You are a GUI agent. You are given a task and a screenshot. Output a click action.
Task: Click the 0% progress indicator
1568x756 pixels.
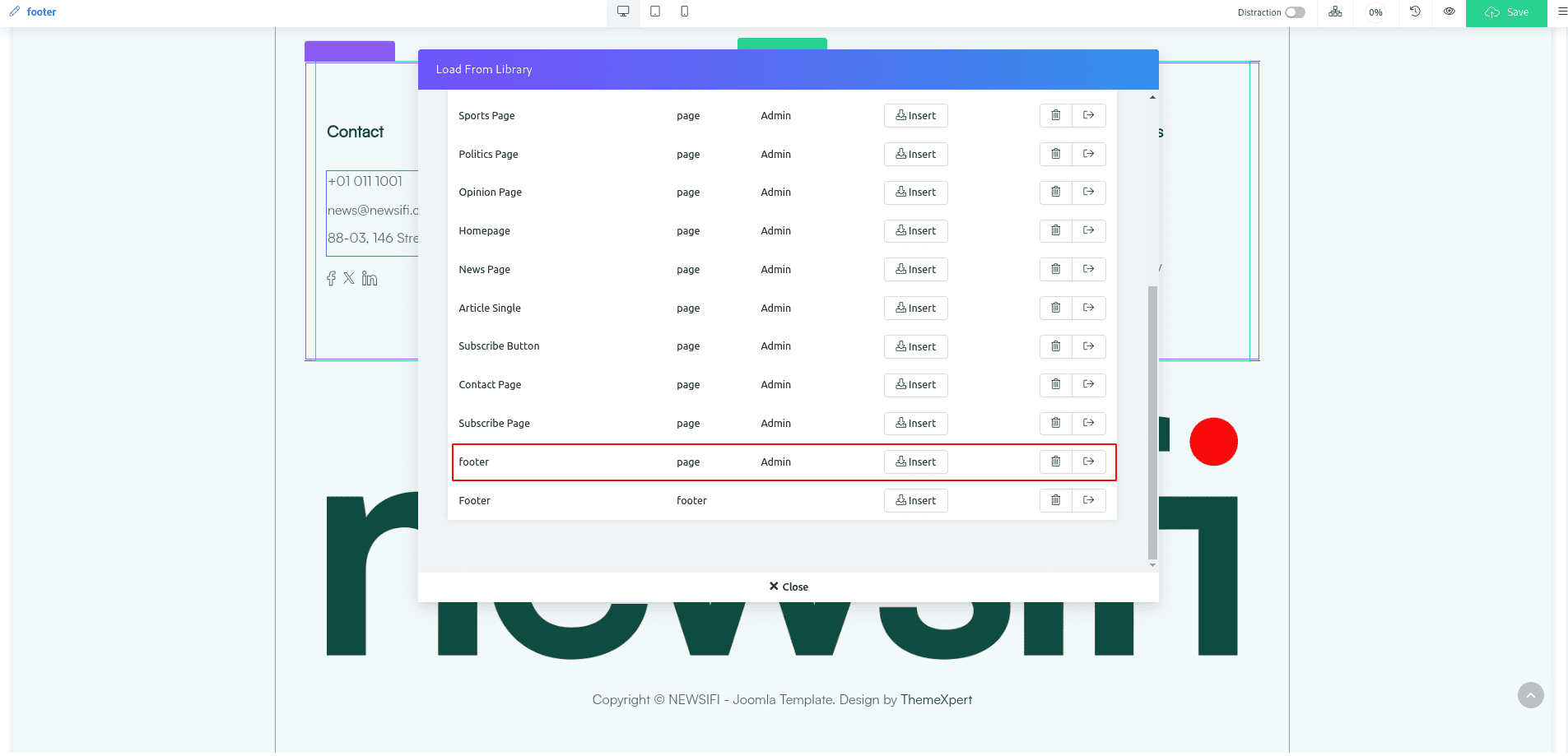1373,12
